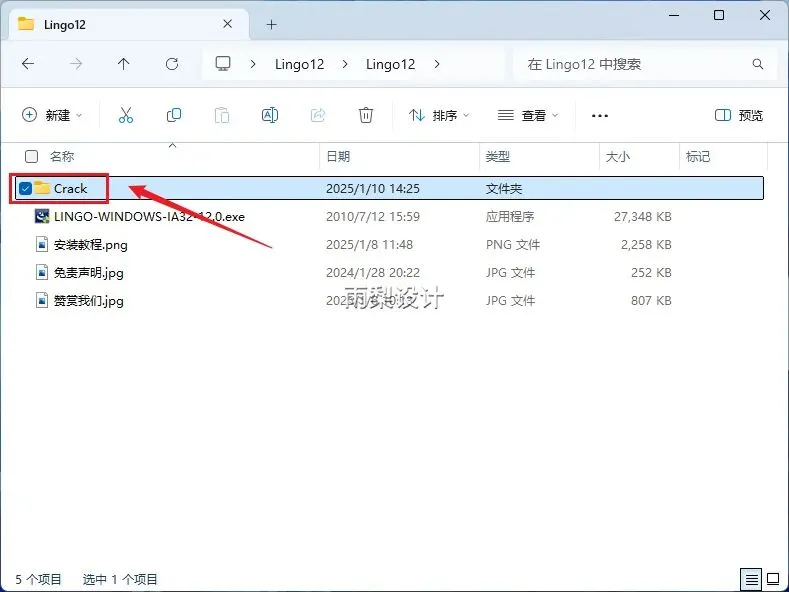Click the 807 KB size cell
This screenshot has height=592, width=789.
tap(651, 301)
